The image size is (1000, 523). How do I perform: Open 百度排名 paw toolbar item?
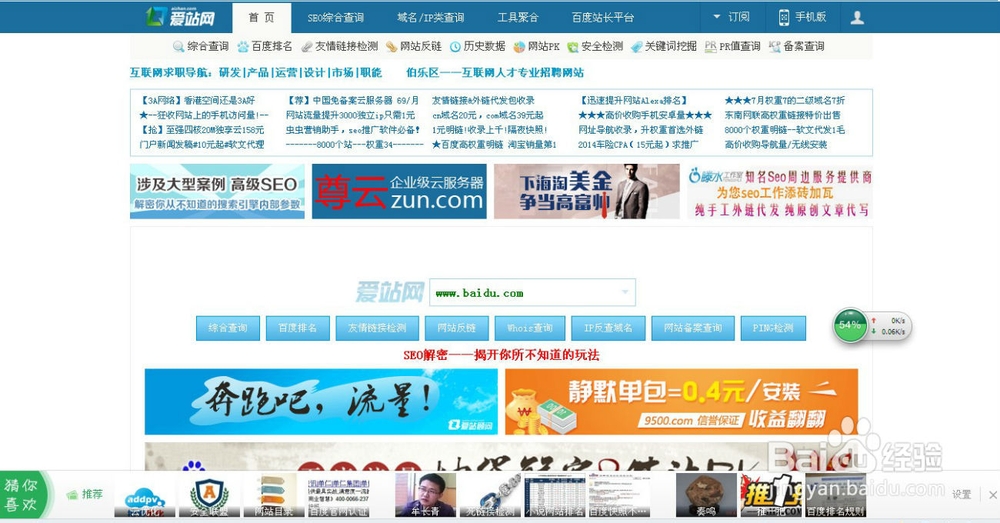coord(265,47)
